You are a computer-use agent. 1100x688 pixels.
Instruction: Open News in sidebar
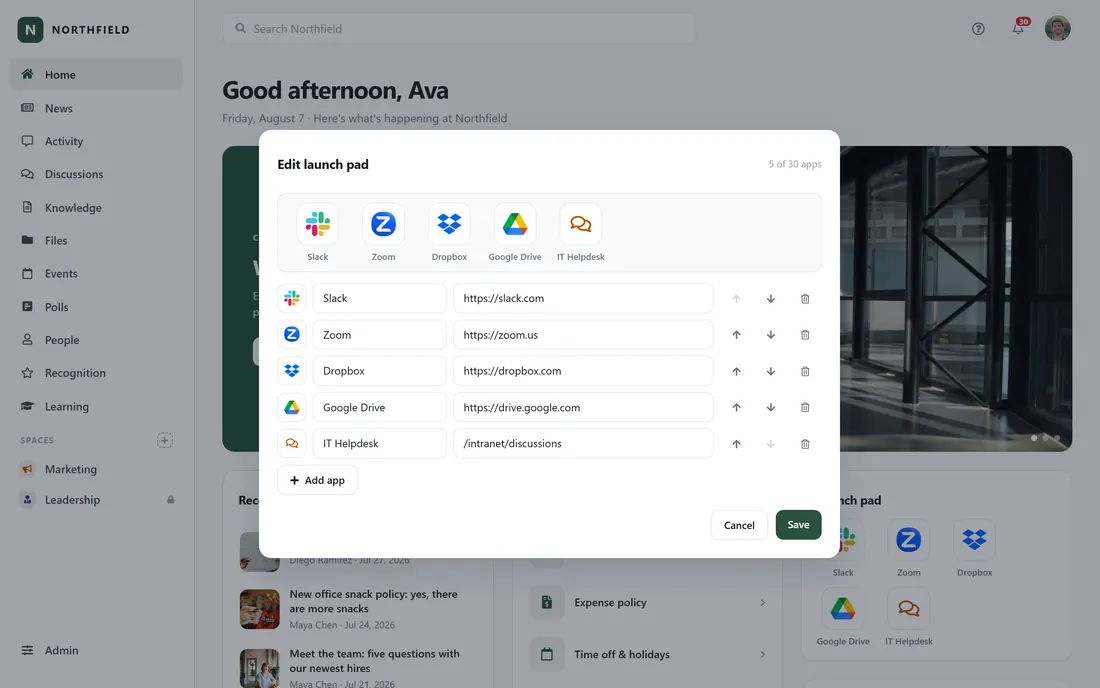click(x=97, y=108)
